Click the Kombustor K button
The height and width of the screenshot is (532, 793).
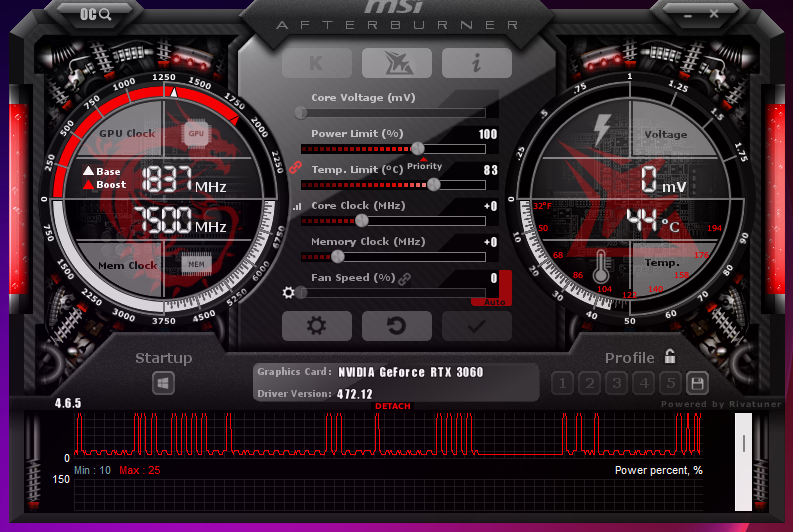coord(317,63)
